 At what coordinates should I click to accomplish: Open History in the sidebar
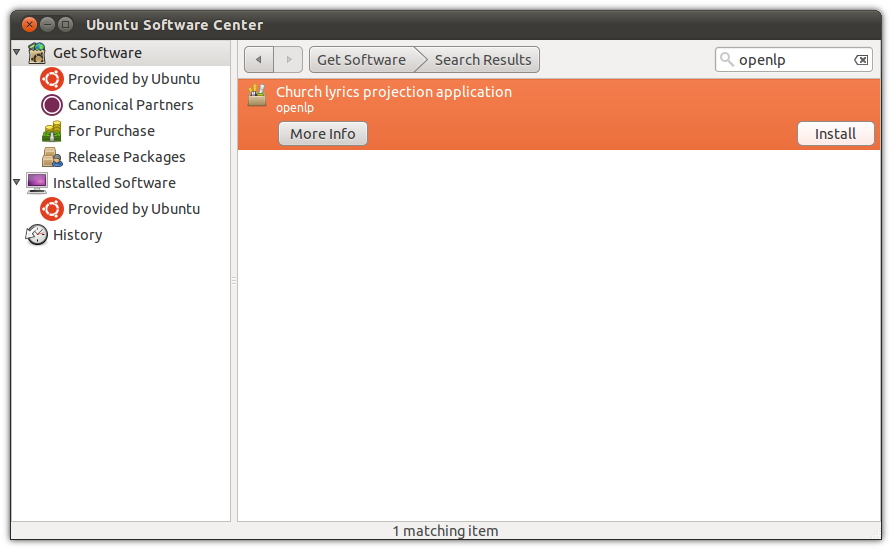[77, 235]
